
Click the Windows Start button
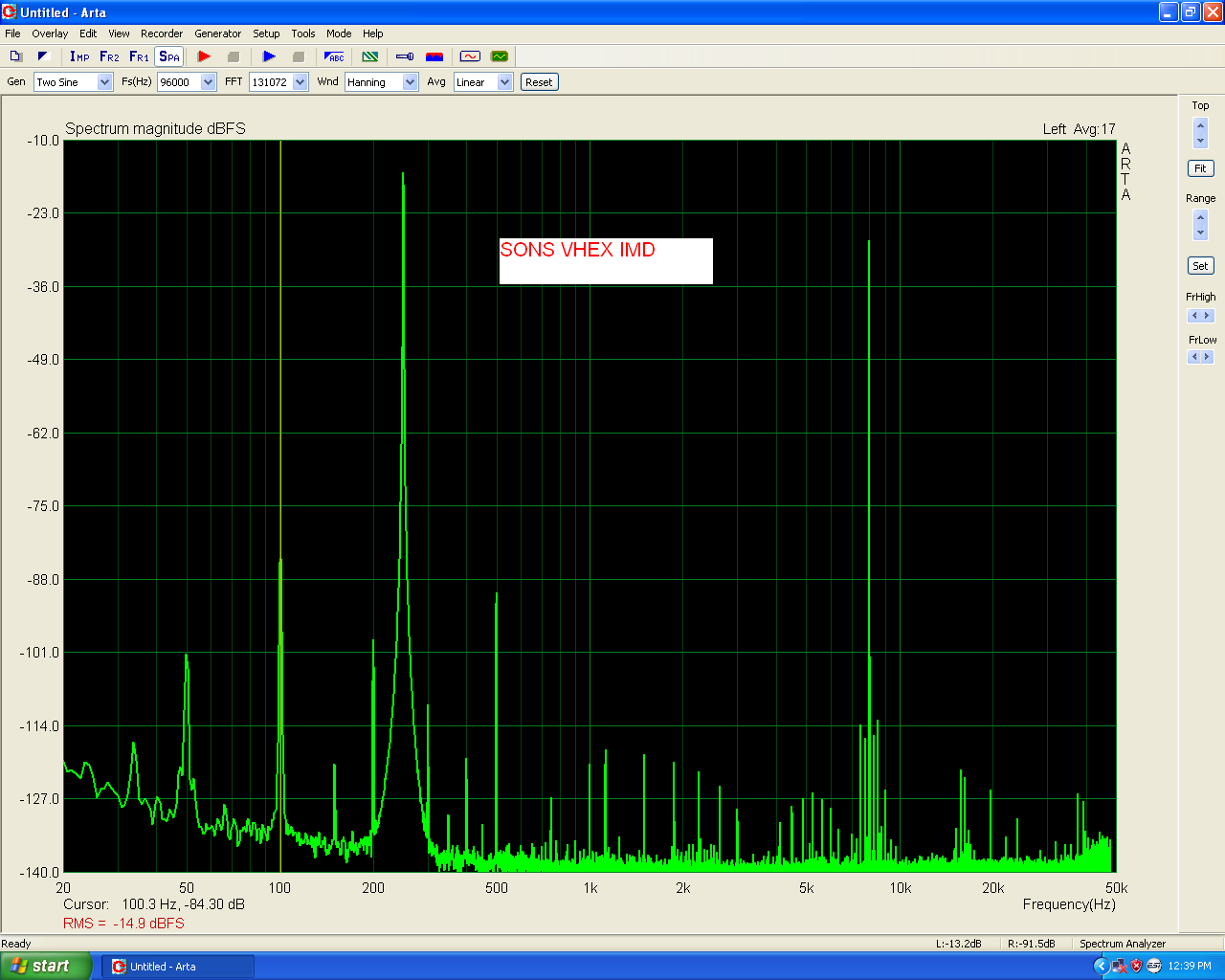[46, 966]
